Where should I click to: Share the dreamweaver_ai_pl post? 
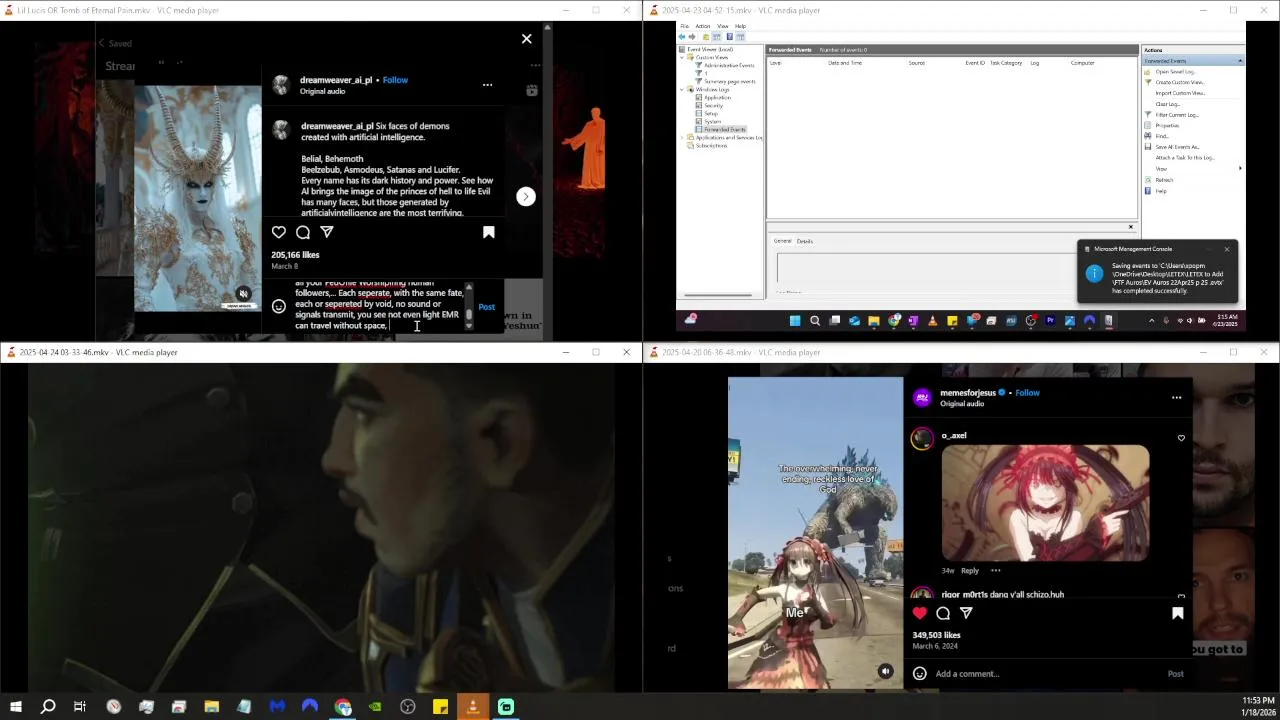point(327,232)
